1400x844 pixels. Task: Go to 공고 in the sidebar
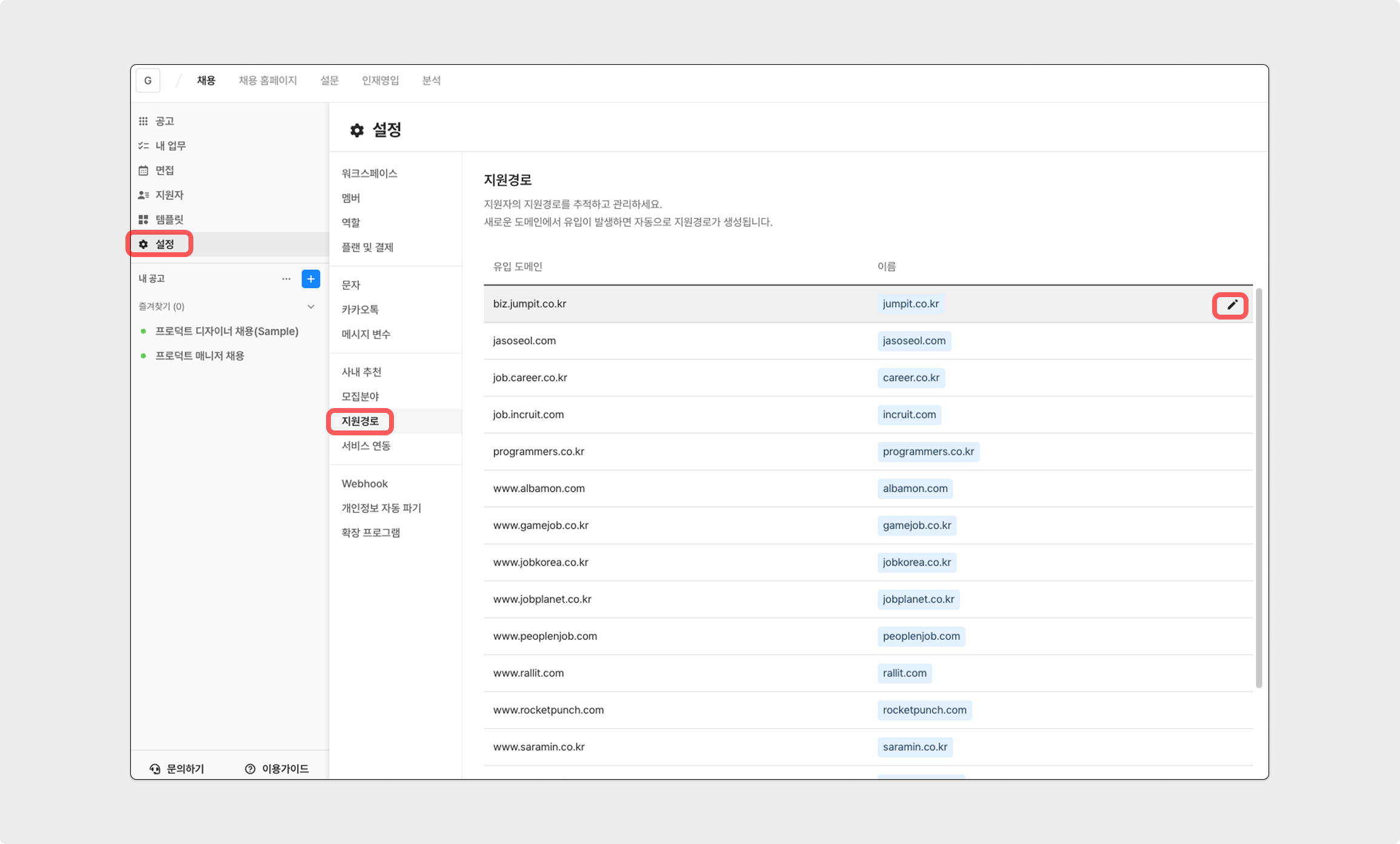[165, 121]
